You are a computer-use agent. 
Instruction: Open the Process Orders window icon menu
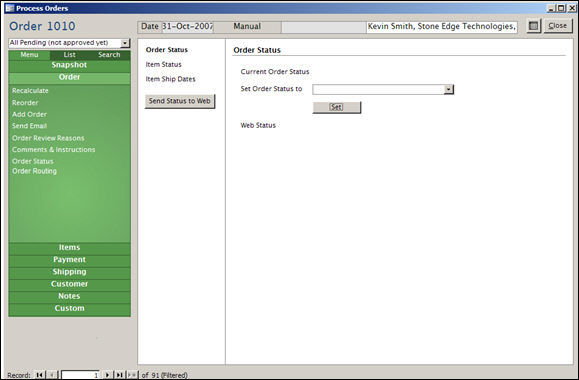10,8
